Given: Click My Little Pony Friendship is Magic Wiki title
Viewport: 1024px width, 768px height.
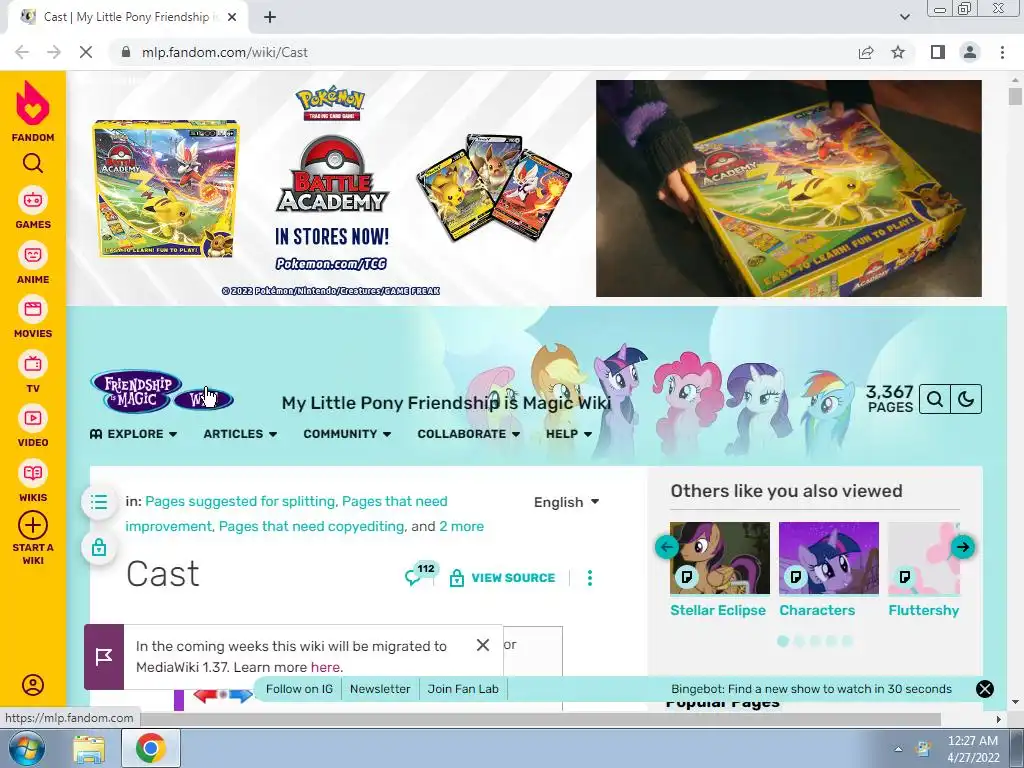Looking at the screenshot, I should point(446,403).
